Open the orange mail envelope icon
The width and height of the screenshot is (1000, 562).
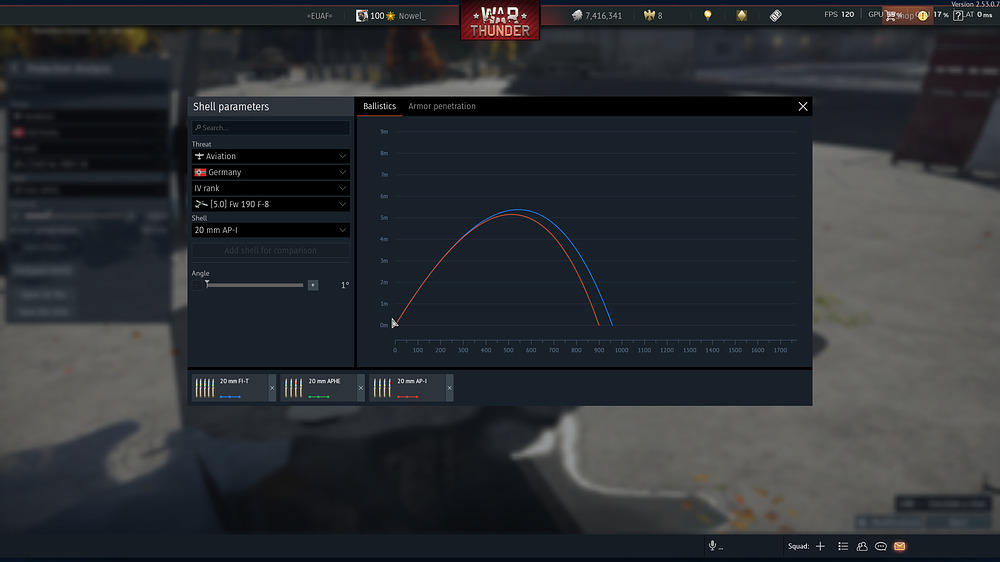click(x=900, y=546)
